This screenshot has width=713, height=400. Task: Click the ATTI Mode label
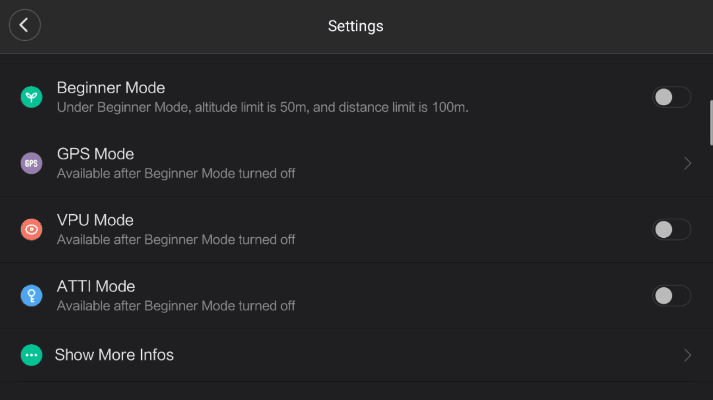click(96, 286)
